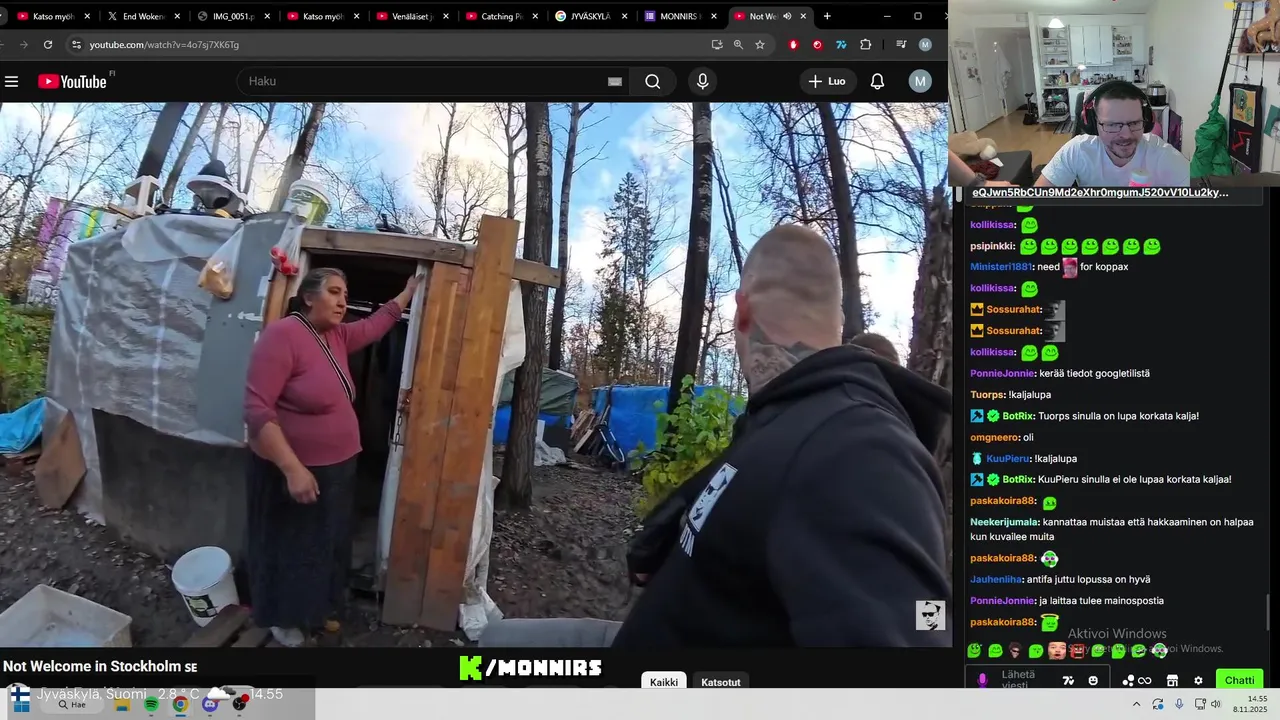Reload the page in Chrome
1280x720 pixels.
[x=48, y=44]
